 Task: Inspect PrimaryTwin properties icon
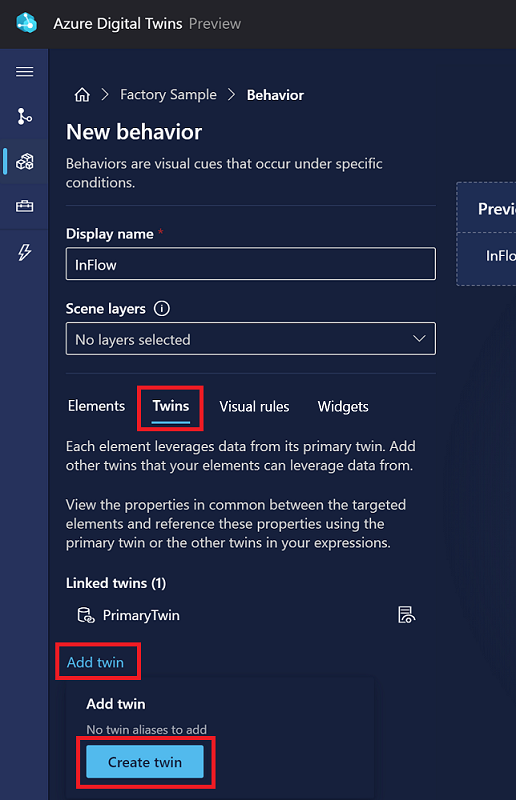click(406, 615)
